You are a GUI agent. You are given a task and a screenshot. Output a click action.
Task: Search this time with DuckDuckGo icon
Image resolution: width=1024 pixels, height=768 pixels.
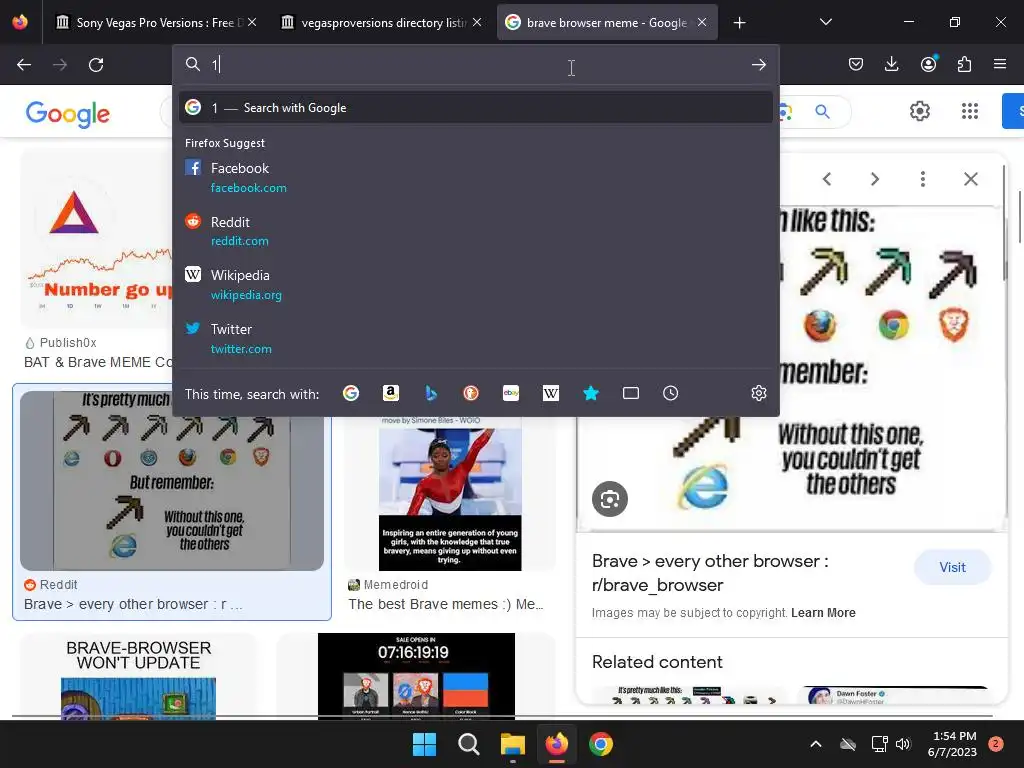coord(471,393)
